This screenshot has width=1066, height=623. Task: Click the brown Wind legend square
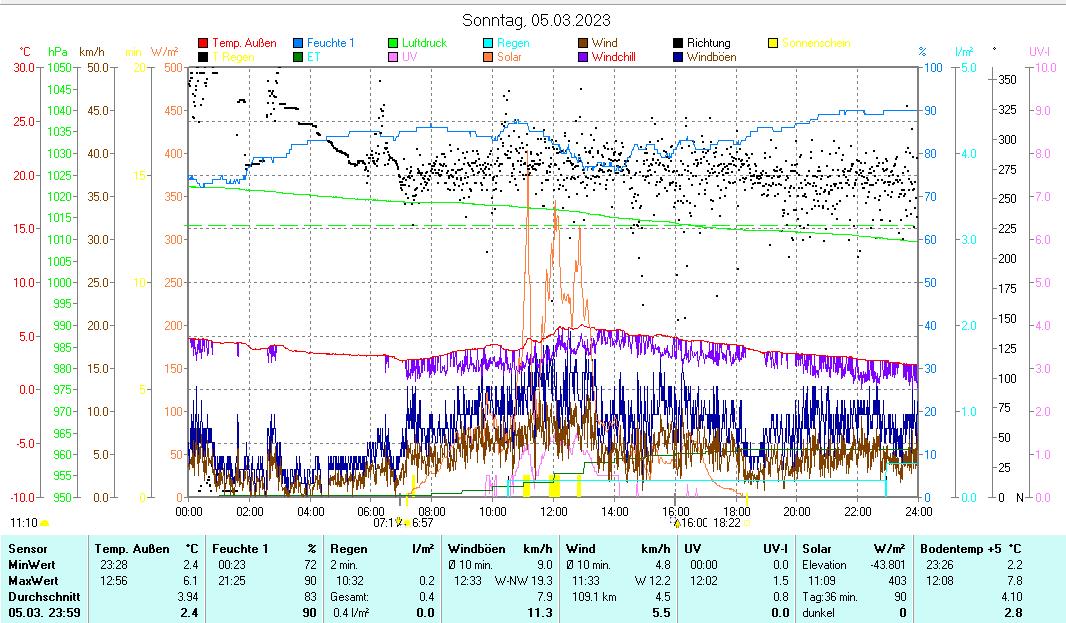point(582,43)
